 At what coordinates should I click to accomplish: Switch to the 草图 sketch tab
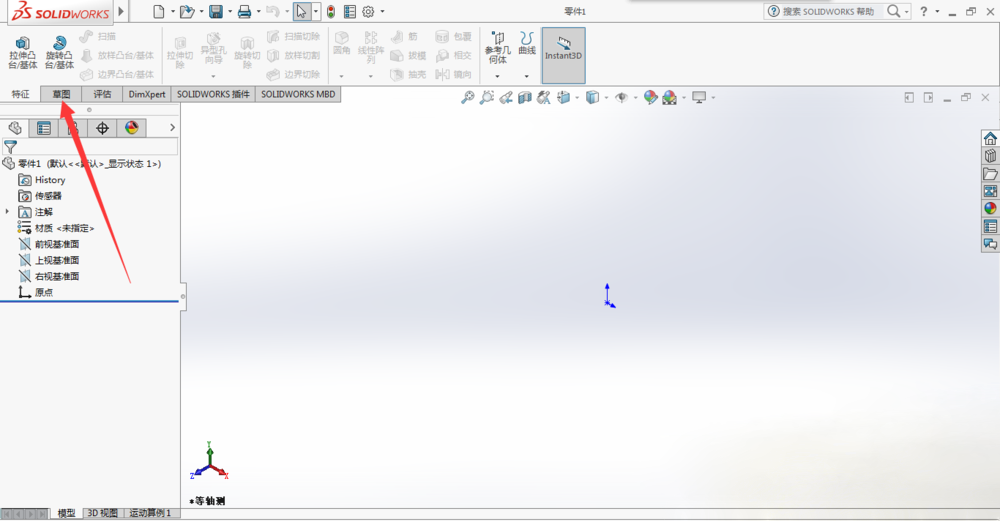(61, 94)
